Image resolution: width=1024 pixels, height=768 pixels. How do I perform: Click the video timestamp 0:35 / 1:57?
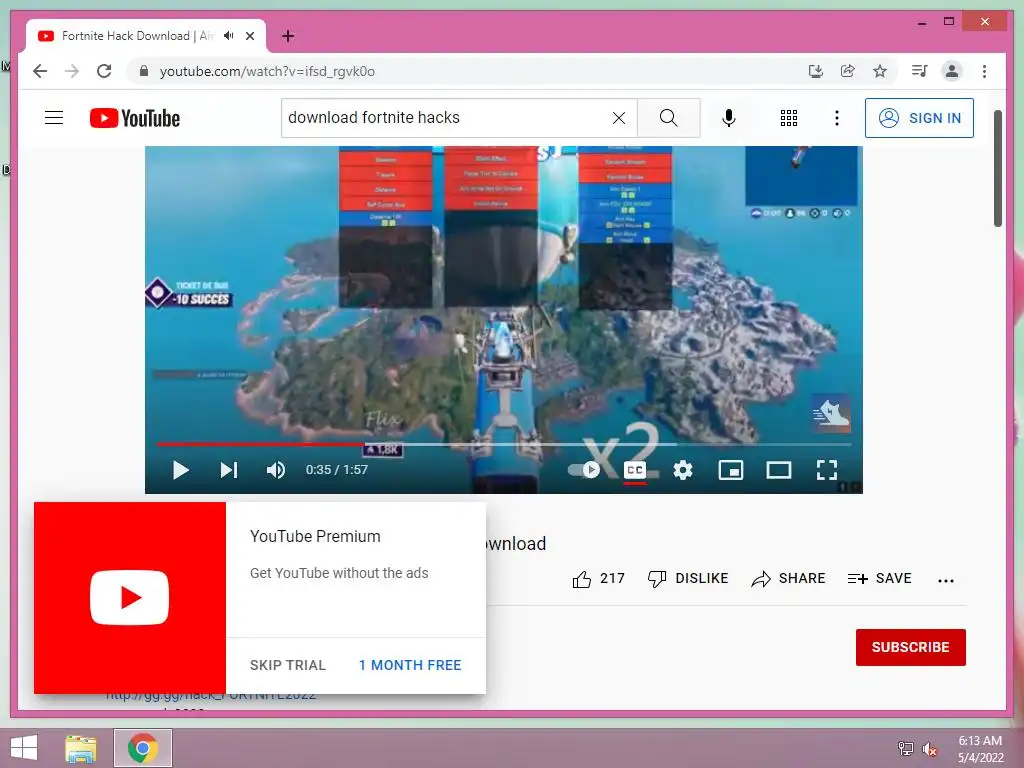point(337,470)
